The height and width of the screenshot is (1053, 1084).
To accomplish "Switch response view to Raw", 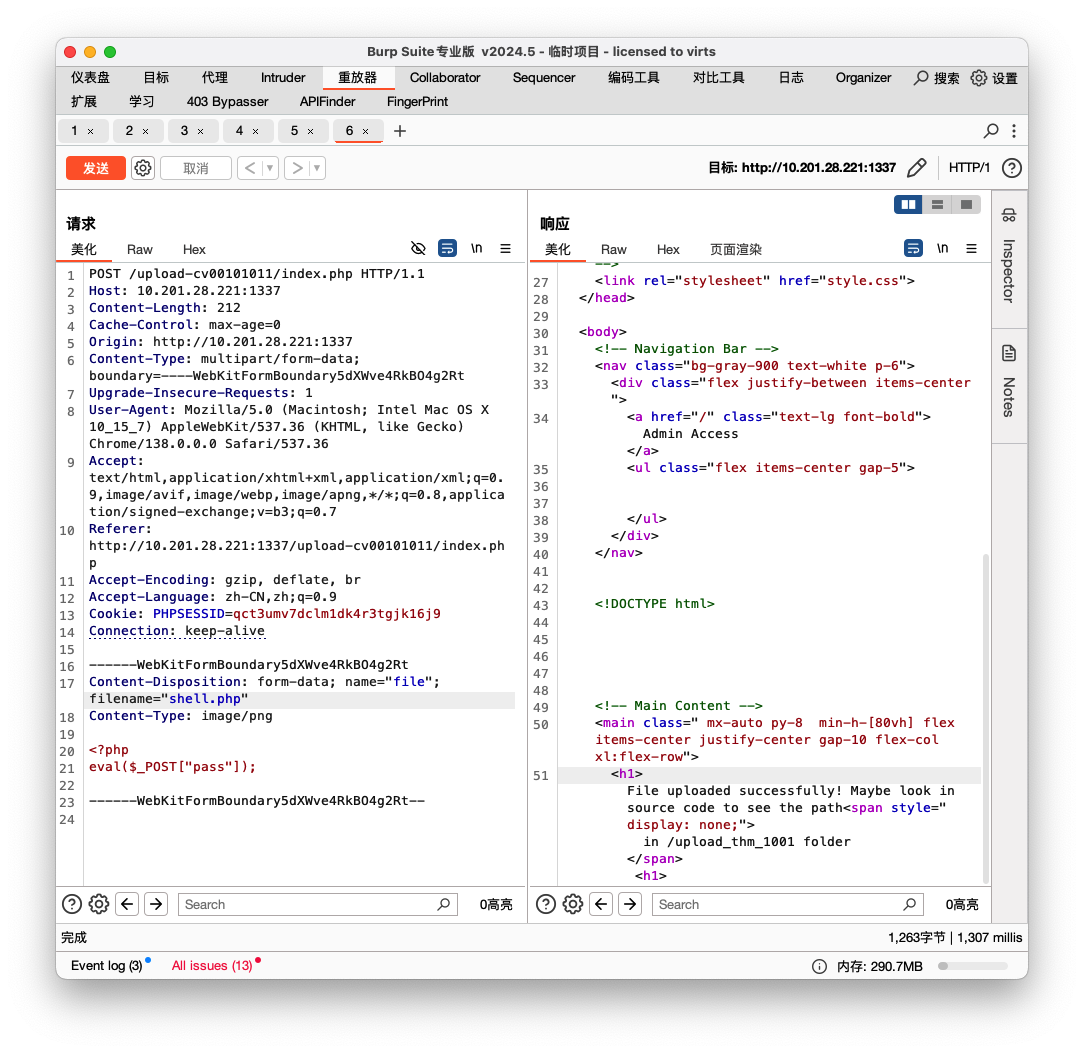I will [613, 250].
